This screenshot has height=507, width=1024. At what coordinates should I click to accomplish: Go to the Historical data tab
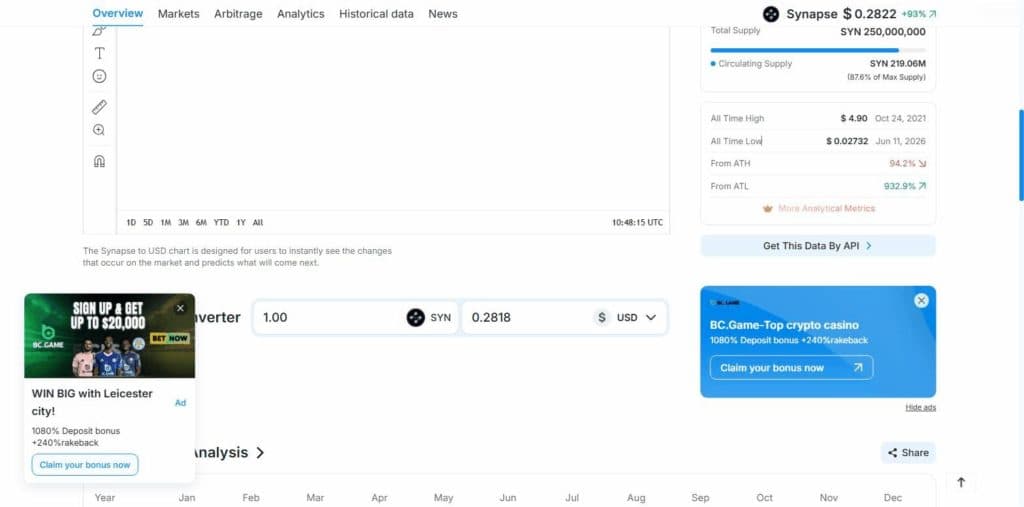coord(376,14)
